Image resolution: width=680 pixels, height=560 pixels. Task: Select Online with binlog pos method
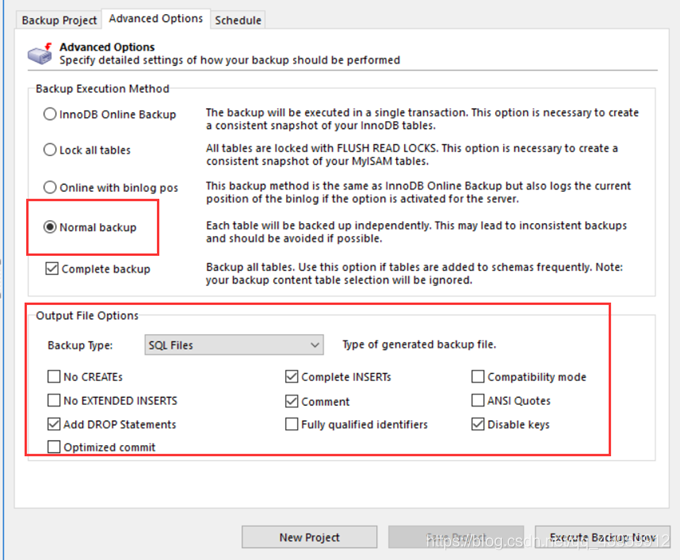click(x=111, y=188)
